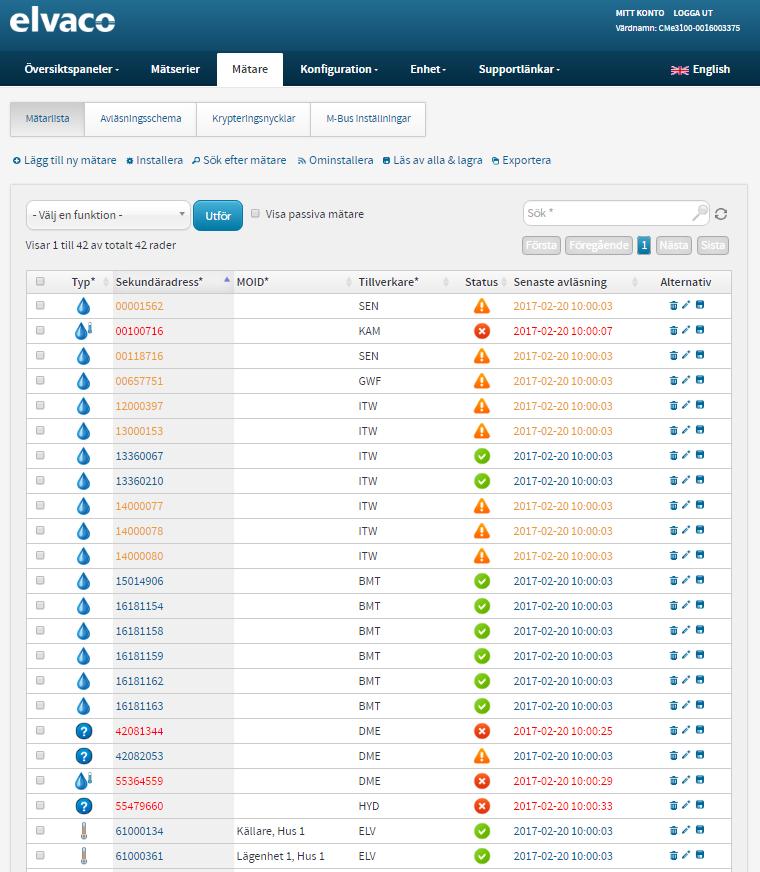Click pagination page 1 button
This screenshot has width=760, height=872.
644,245
